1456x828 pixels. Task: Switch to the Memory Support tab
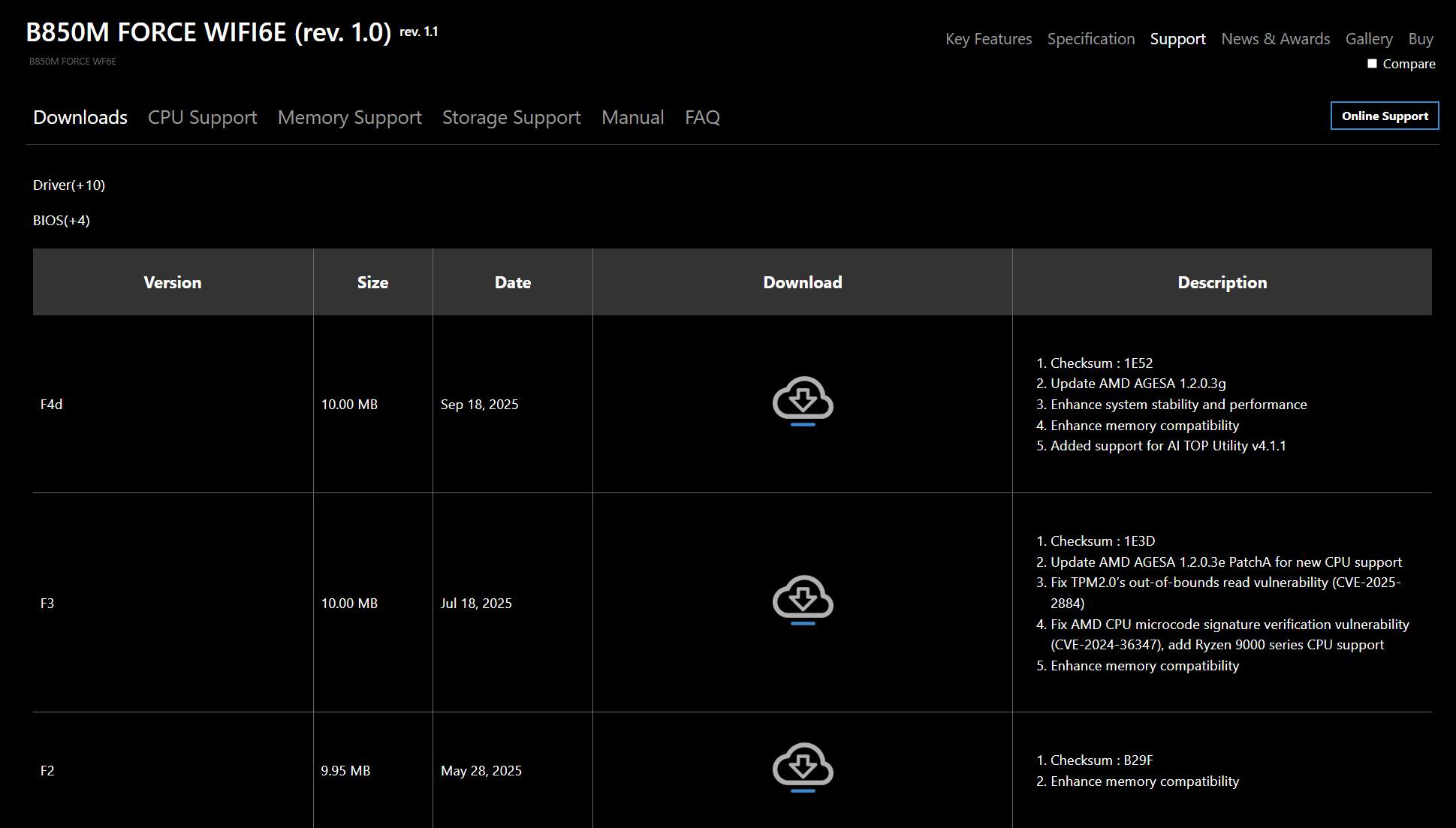[x=350, y=117]
